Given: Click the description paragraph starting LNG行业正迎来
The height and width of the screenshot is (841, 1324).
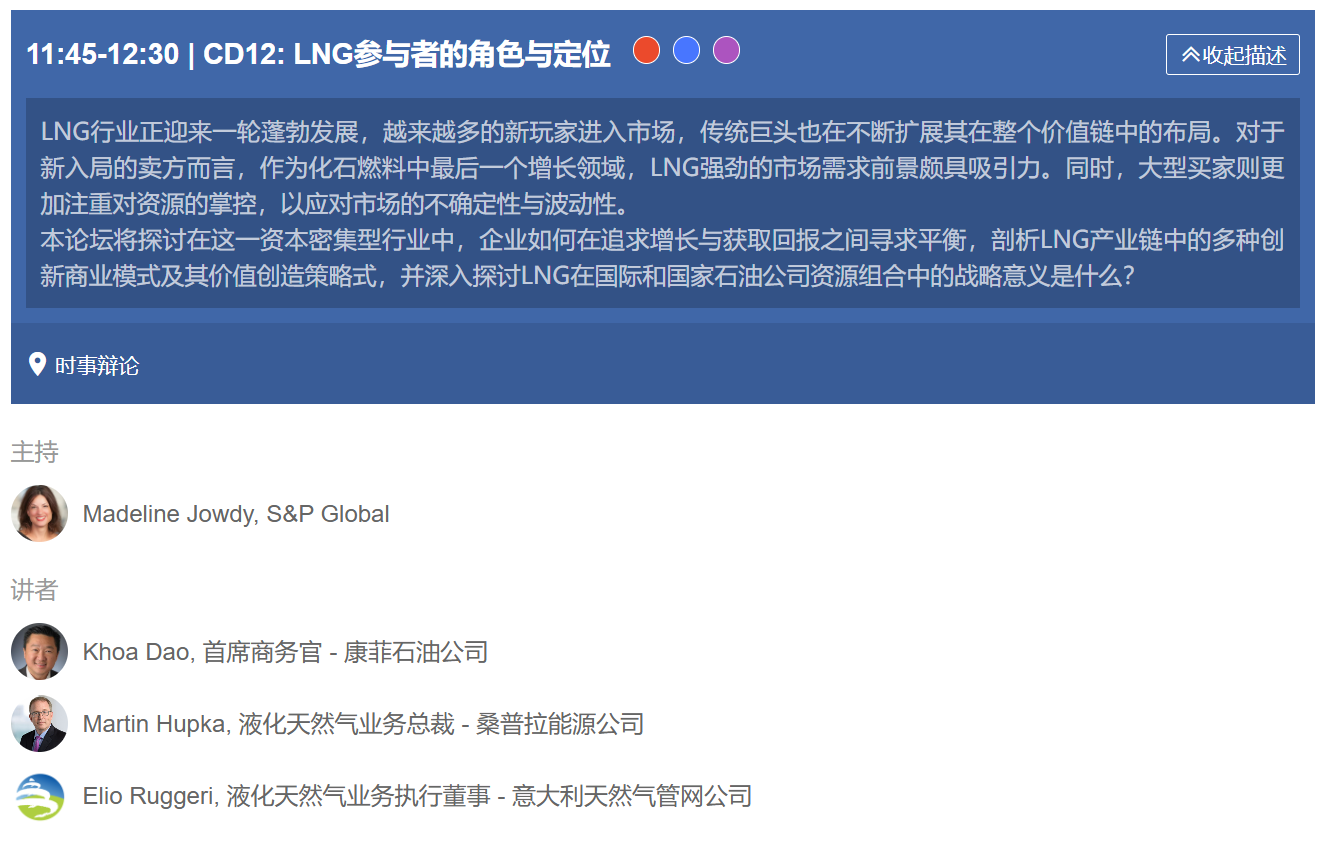Looking at the screenshot, I should [662, 168].
